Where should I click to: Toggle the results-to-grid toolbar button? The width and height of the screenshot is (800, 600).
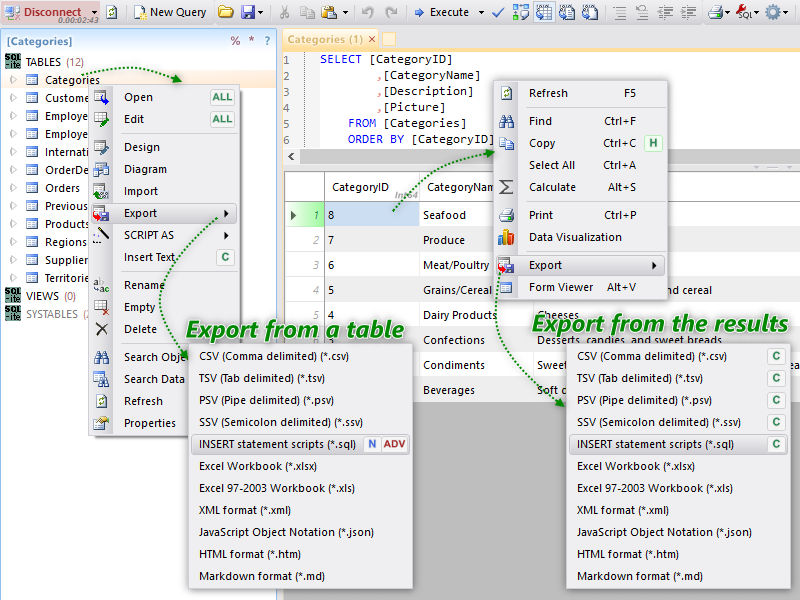click(x=544, y=12)
